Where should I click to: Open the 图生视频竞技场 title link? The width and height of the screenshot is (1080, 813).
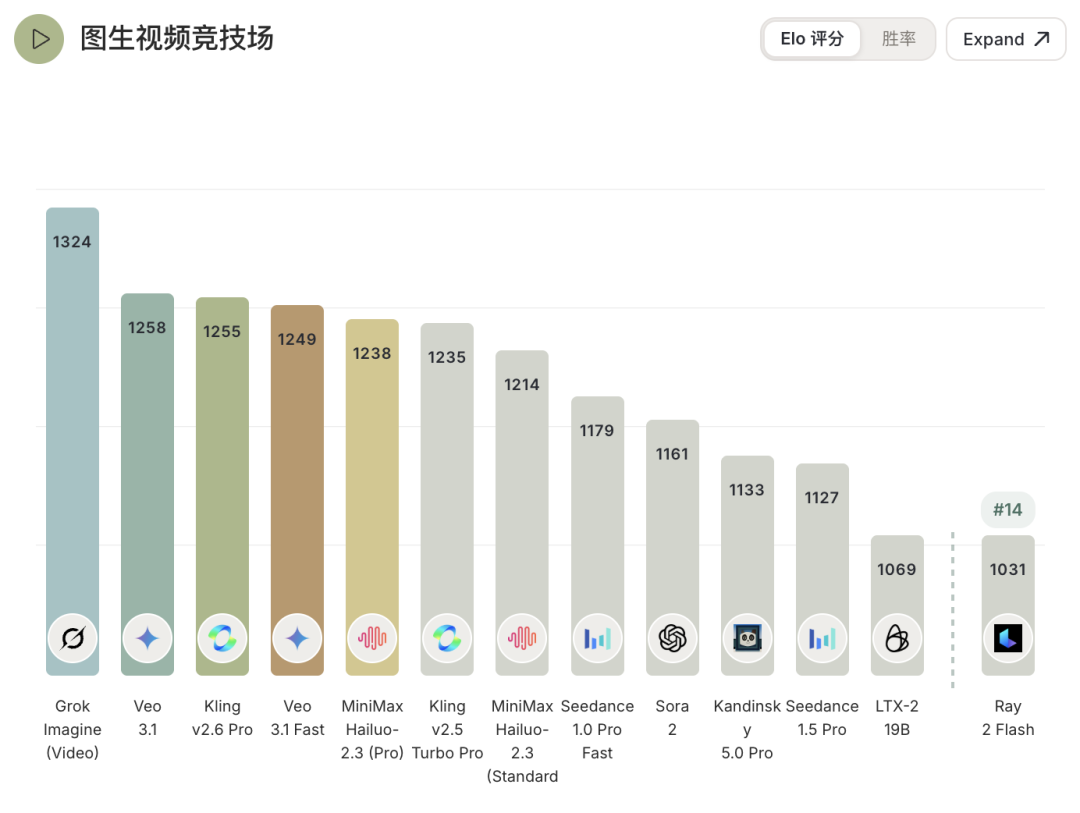pos(177,39)
